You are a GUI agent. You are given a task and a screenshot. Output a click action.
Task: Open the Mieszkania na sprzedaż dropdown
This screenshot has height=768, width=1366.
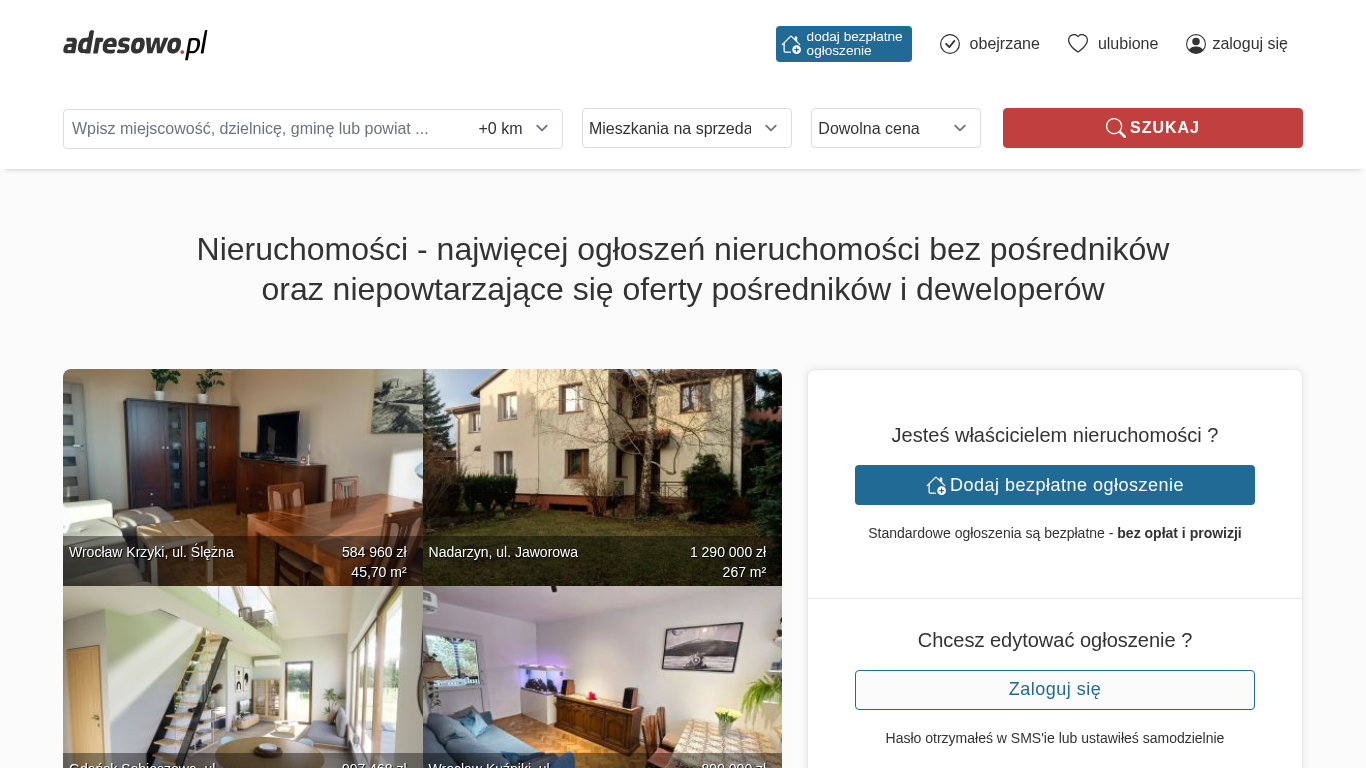click(687, 128)
